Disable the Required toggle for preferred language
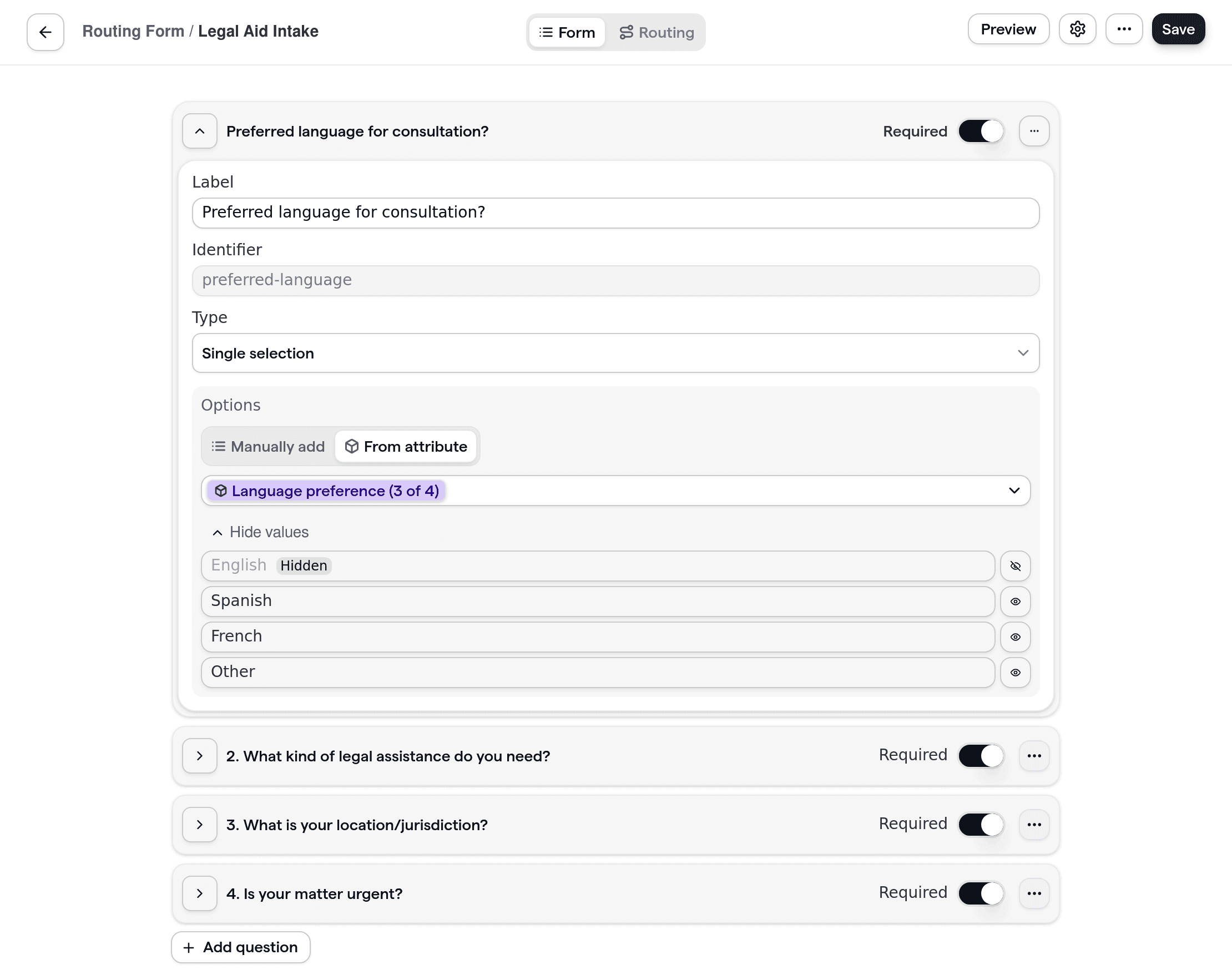The height and width of the screenshot is (980, 1232). pos(981,131)
